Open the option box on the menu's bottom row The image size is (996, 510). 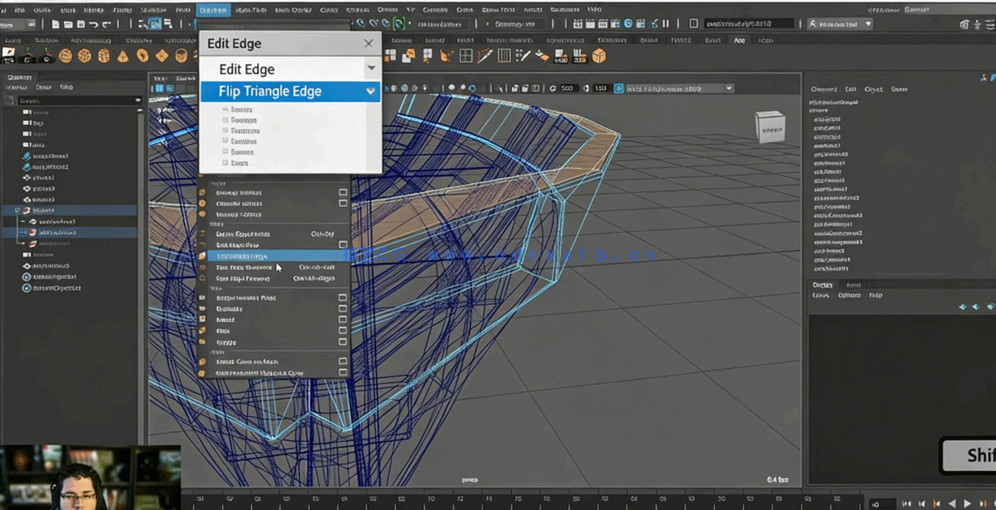coord(343,373)
